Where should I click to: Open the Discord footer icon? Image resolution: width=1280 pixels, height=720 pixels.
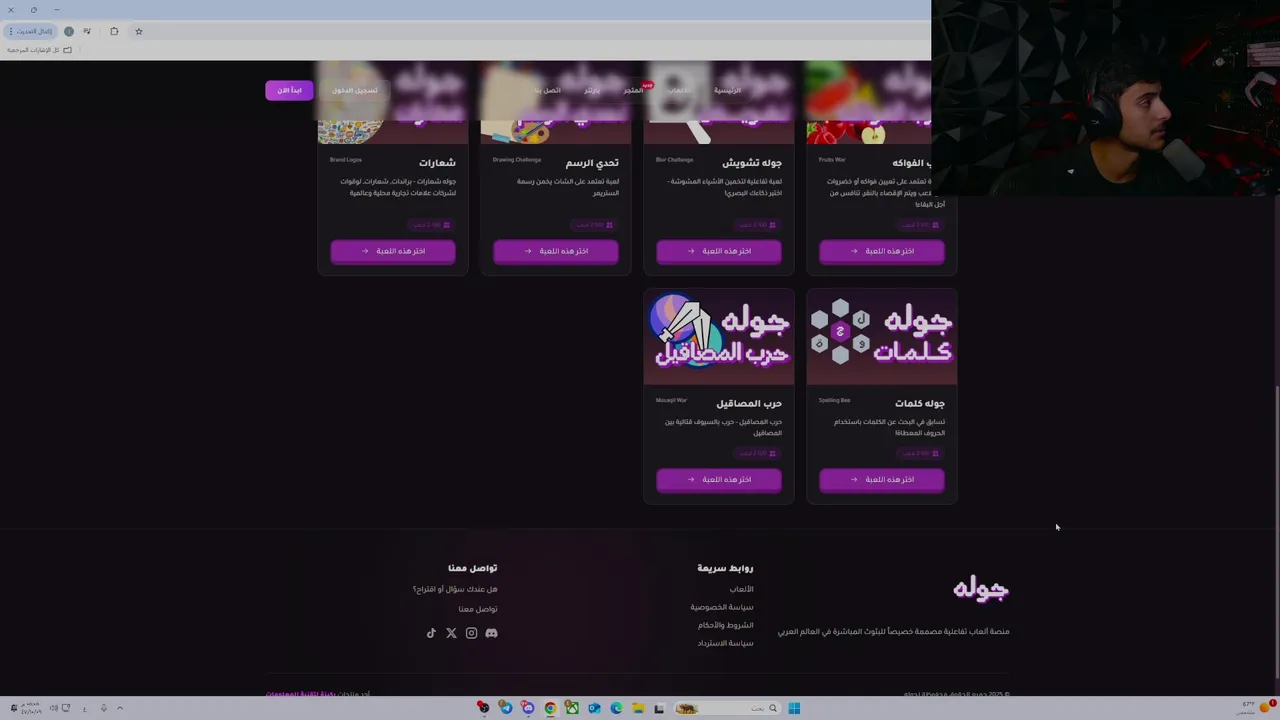coord(491,633)
